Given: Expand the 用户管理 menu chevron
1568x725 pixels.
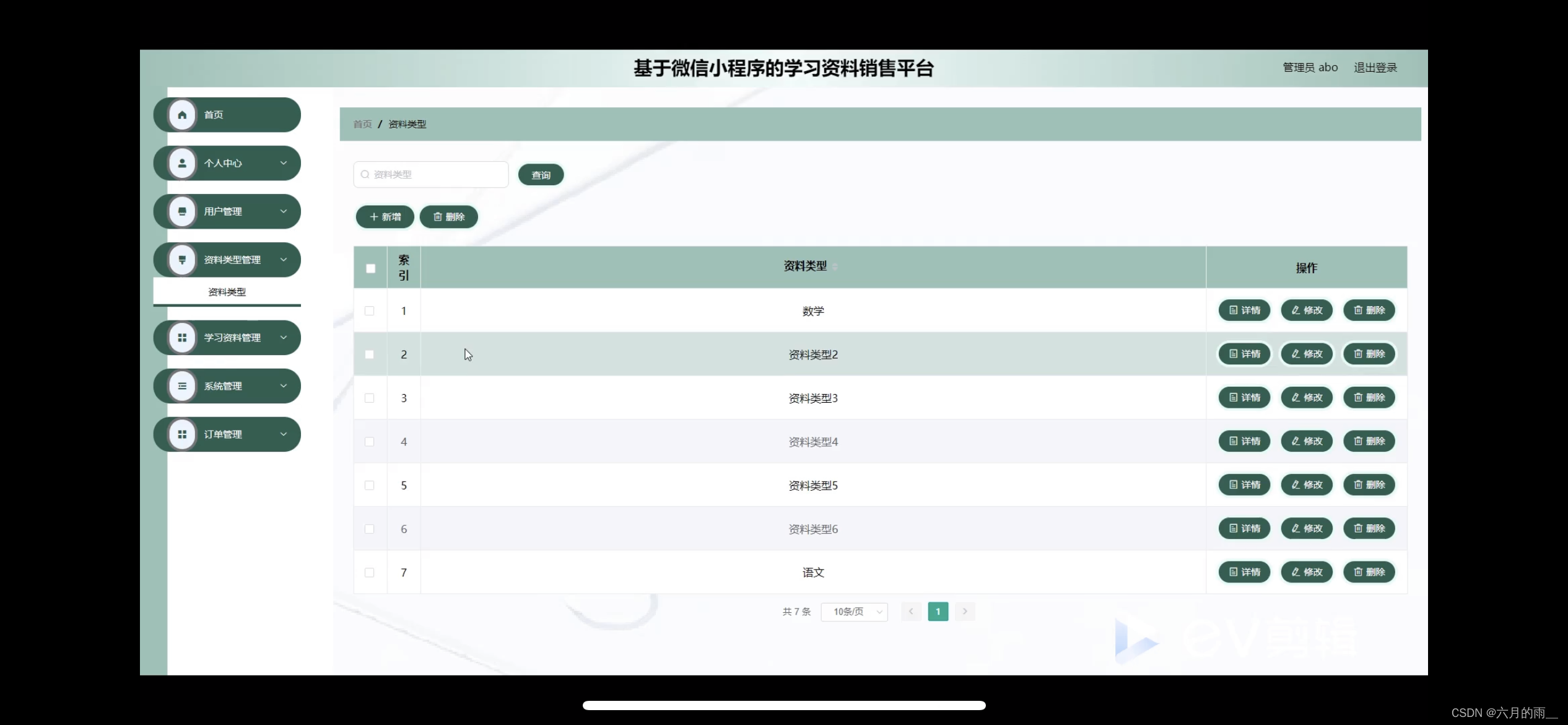Looking at the screenshot, I should pos(284,211).
